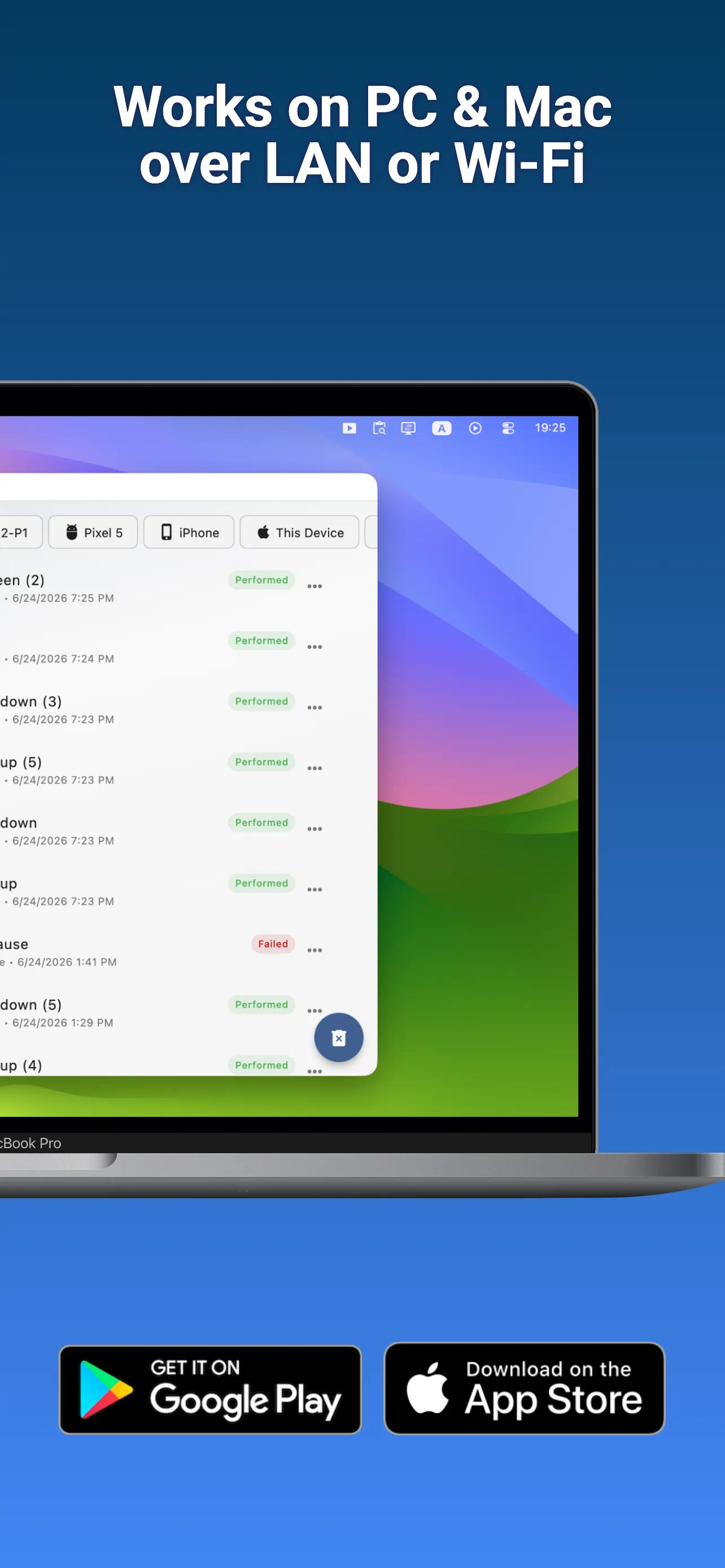Click Get it on Google Play badge
The image size is (725, 1568).
pyautogui.click(x=210, y=1390)
